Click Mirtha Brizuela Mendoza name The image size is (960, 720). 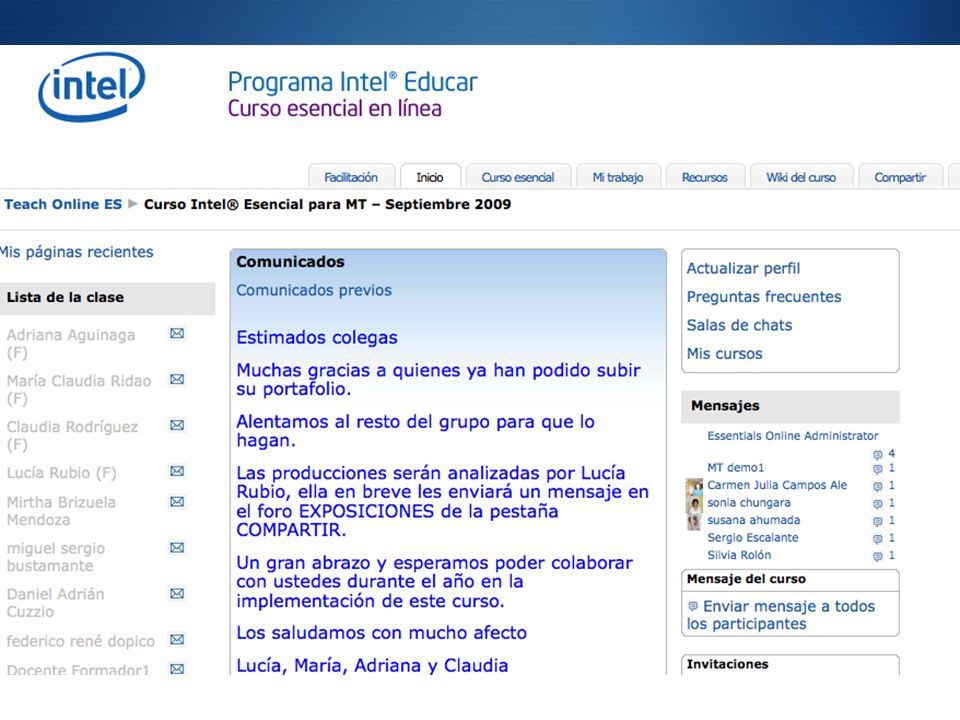(61, 511)
